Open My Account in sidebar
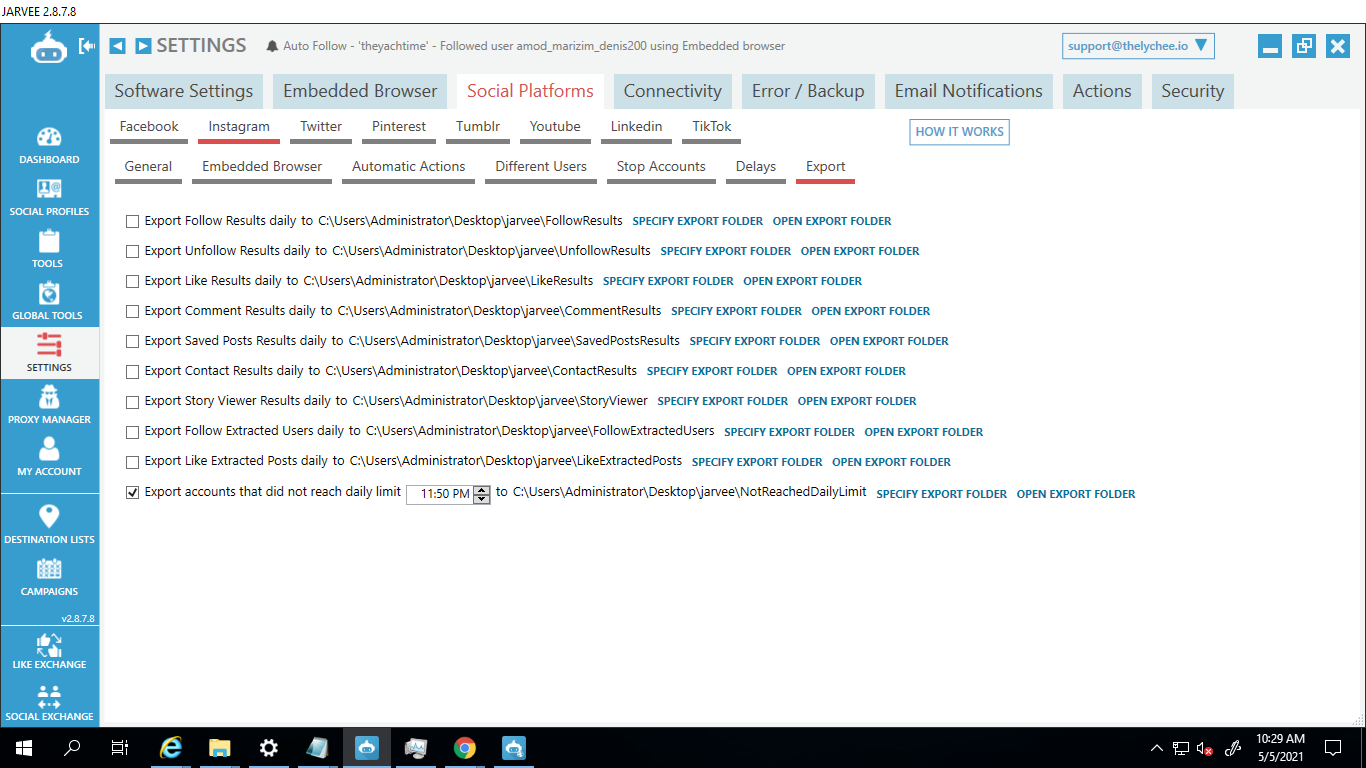This screenshot has height=768, width=1366. [x=49, y=457]
